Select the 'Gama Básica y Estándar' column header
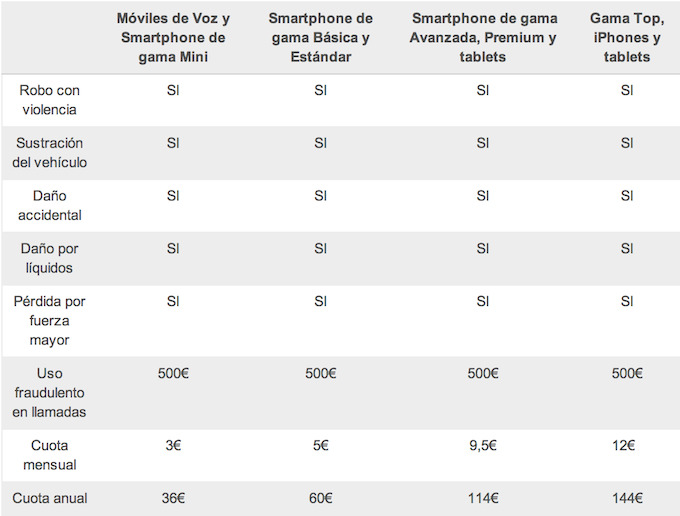Viewport: 680px width, 516px height. point(320,38)
